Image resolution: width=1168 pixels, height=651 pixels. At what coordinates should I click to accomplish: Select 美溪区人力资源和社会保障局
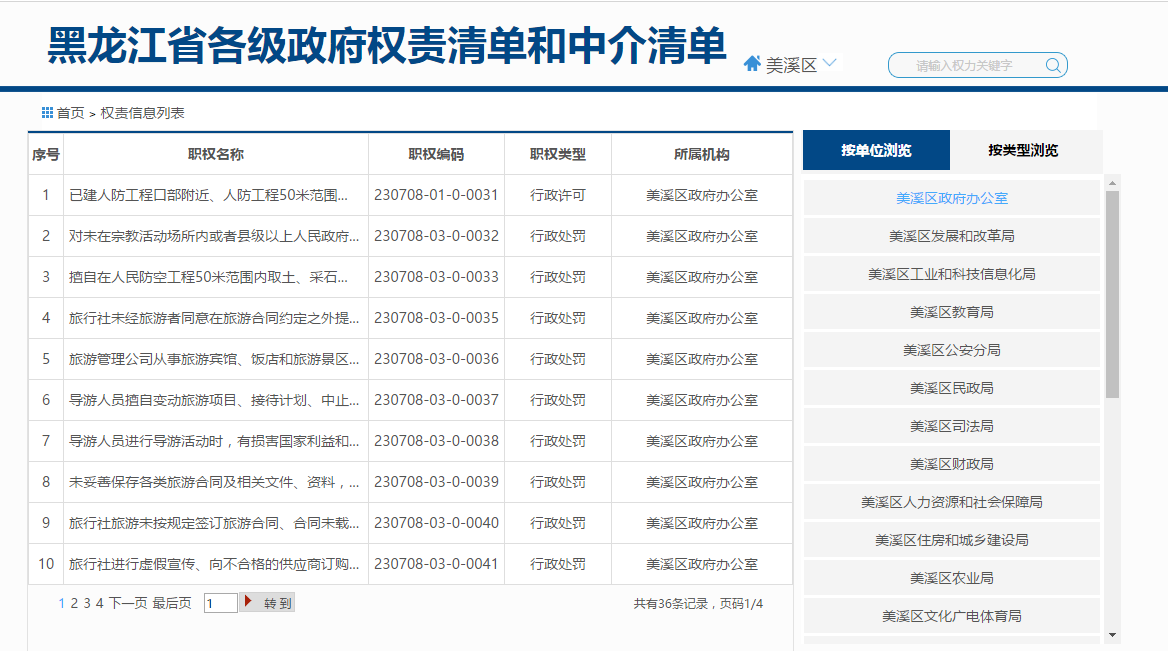[951, 502]
